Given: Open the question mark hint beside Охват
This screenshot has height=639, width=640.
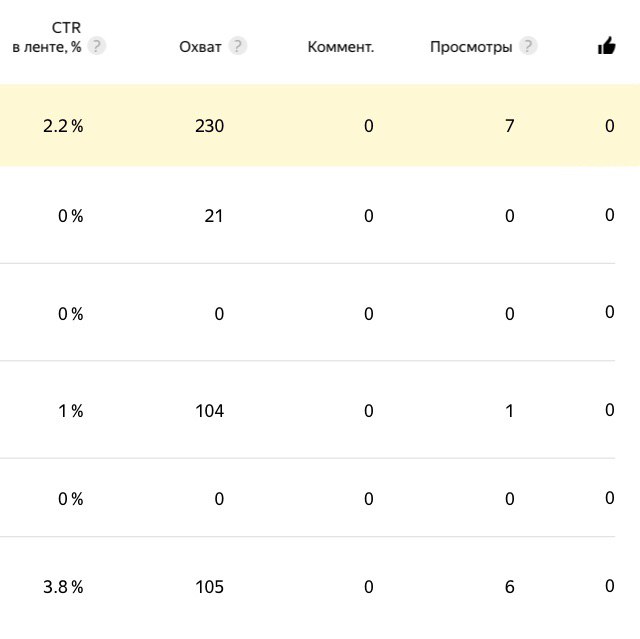Looking at the screenshot, I should pyautogui.click(x=237, y=46).
